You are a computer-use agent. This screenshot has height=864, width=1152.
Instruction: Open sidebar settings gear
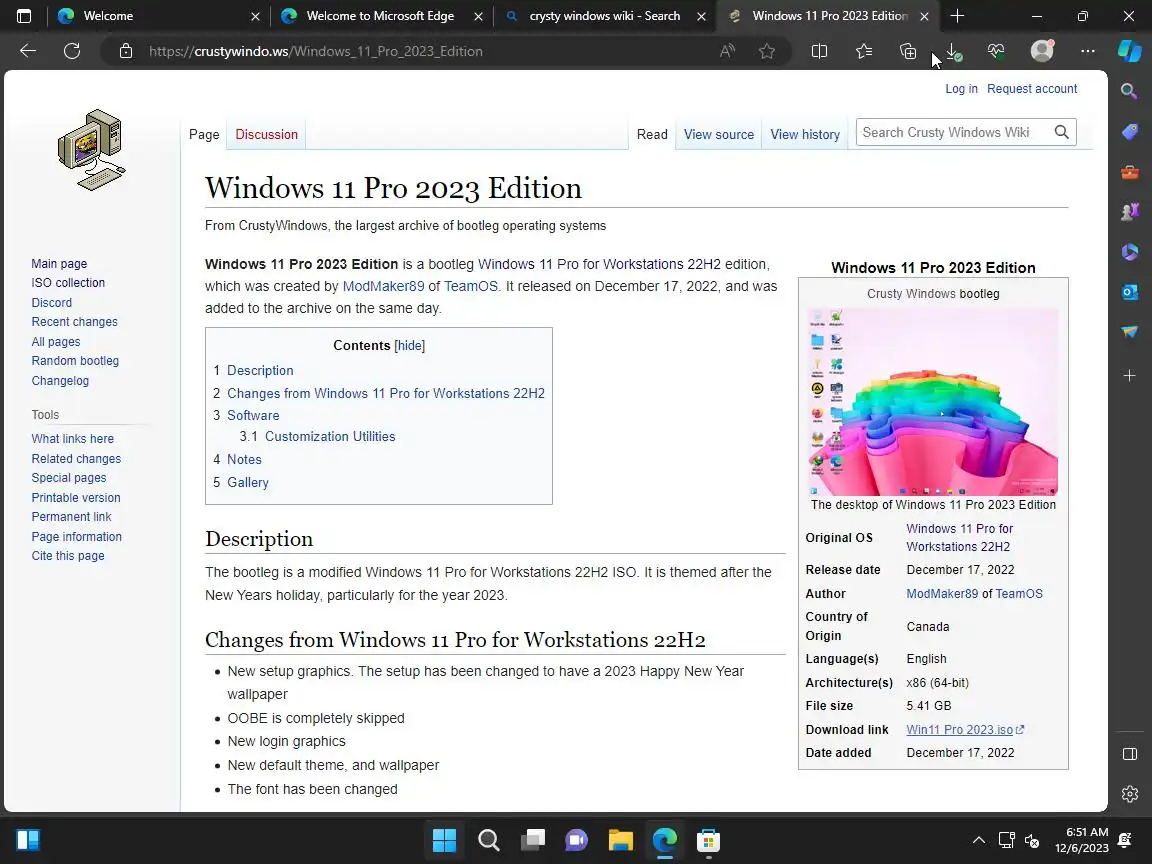click(x=1130, y=794)
